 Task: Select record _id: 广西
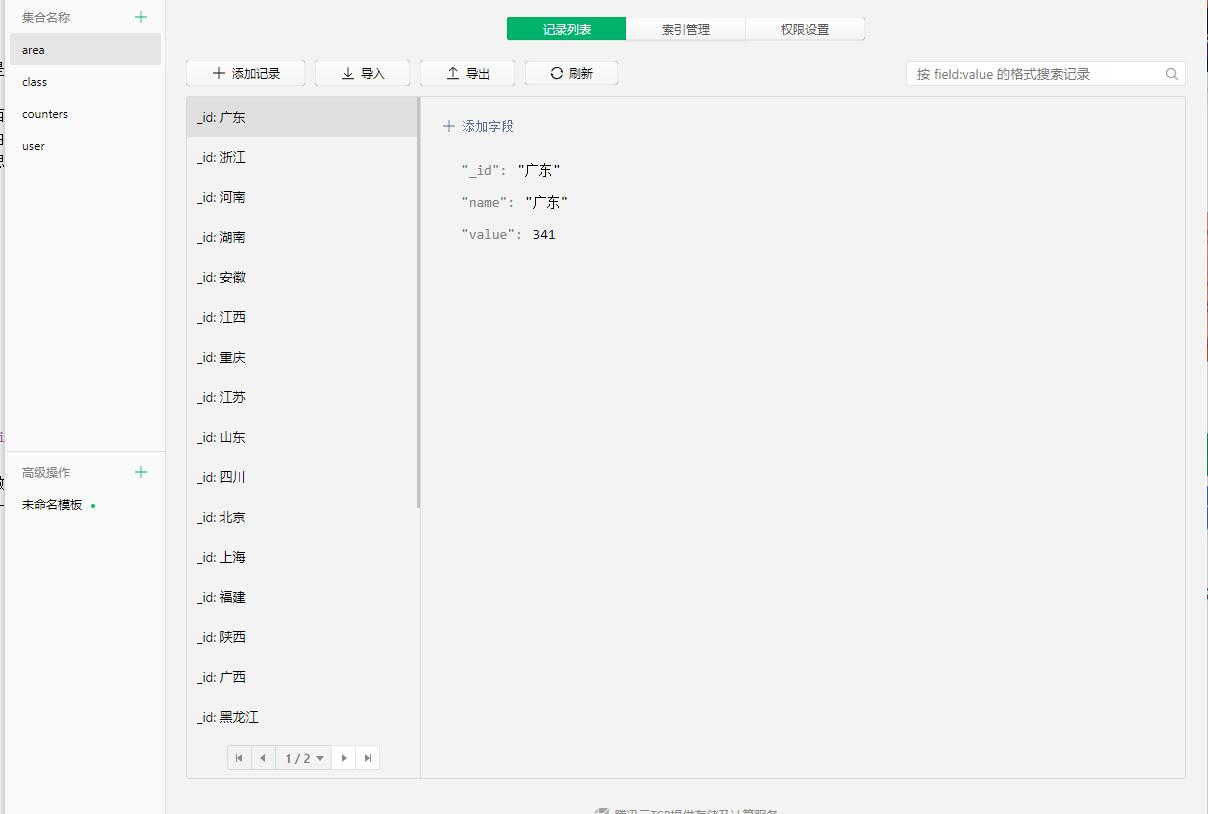coord(301,677)
